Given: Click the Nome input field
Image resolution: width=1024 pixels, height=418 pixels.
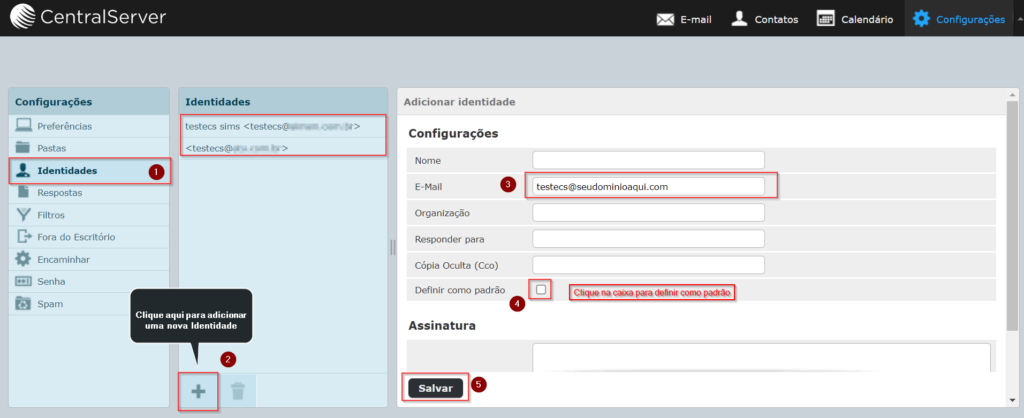Looking at the screenshot, I should pos(648,160).
